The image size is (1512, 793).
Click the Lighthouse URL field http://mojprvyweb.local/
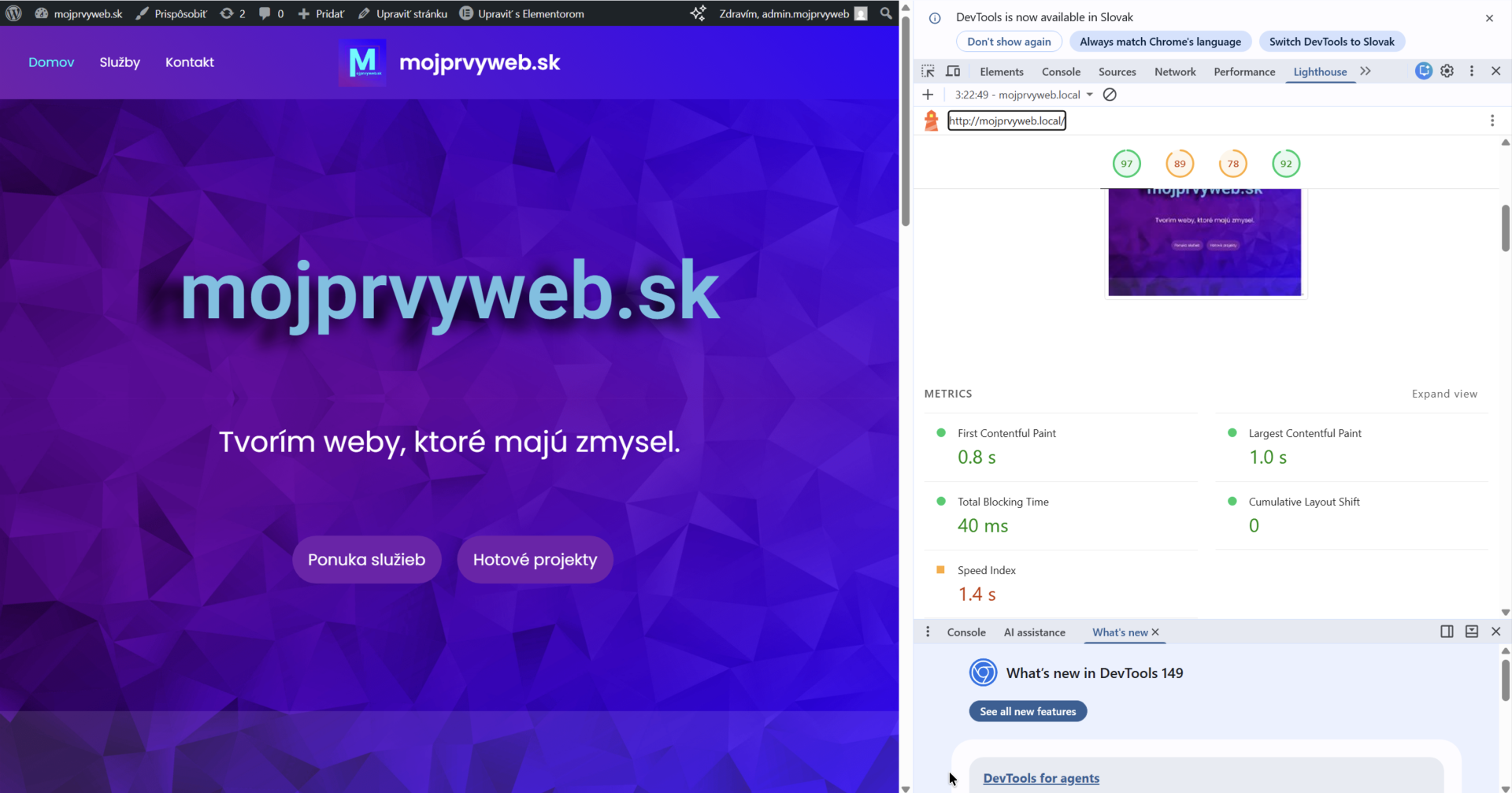coord(1006,120)
